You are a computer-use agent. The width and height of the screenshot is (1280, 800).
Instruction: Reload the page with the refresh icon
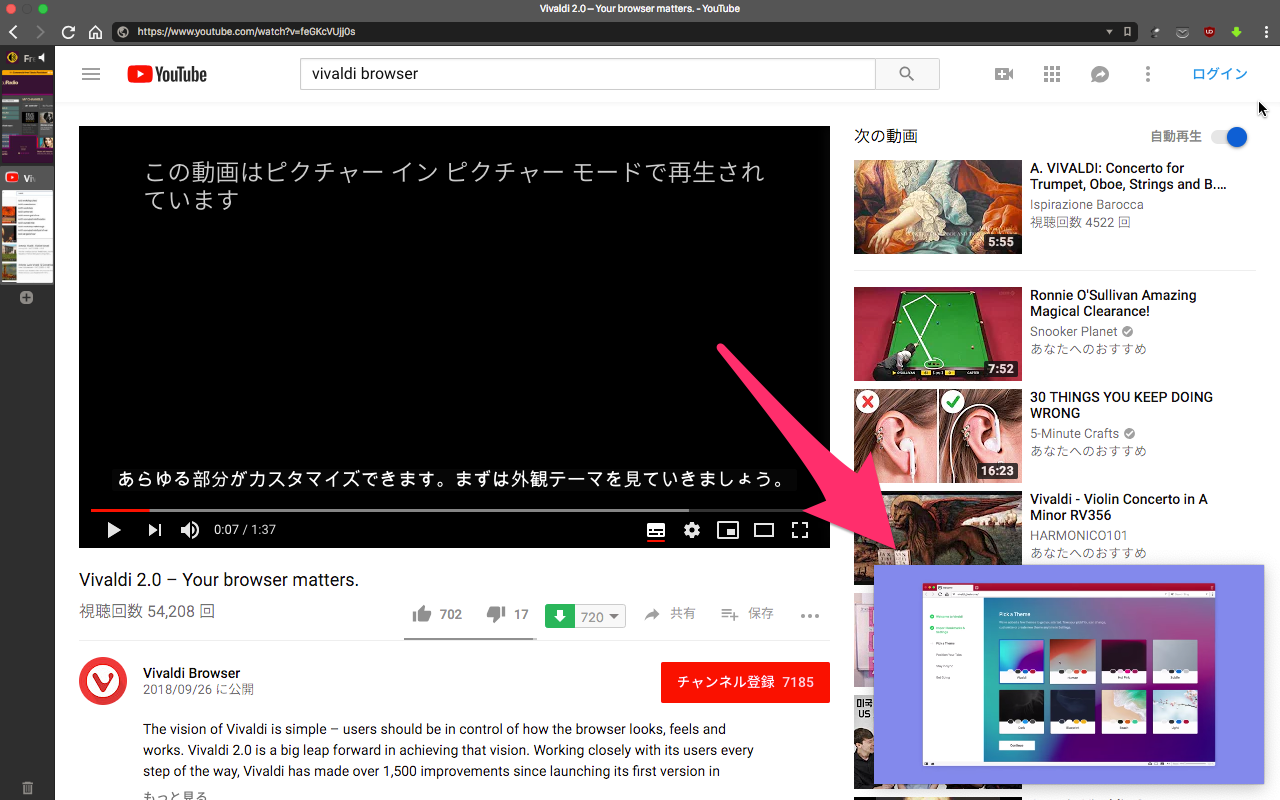68,32
